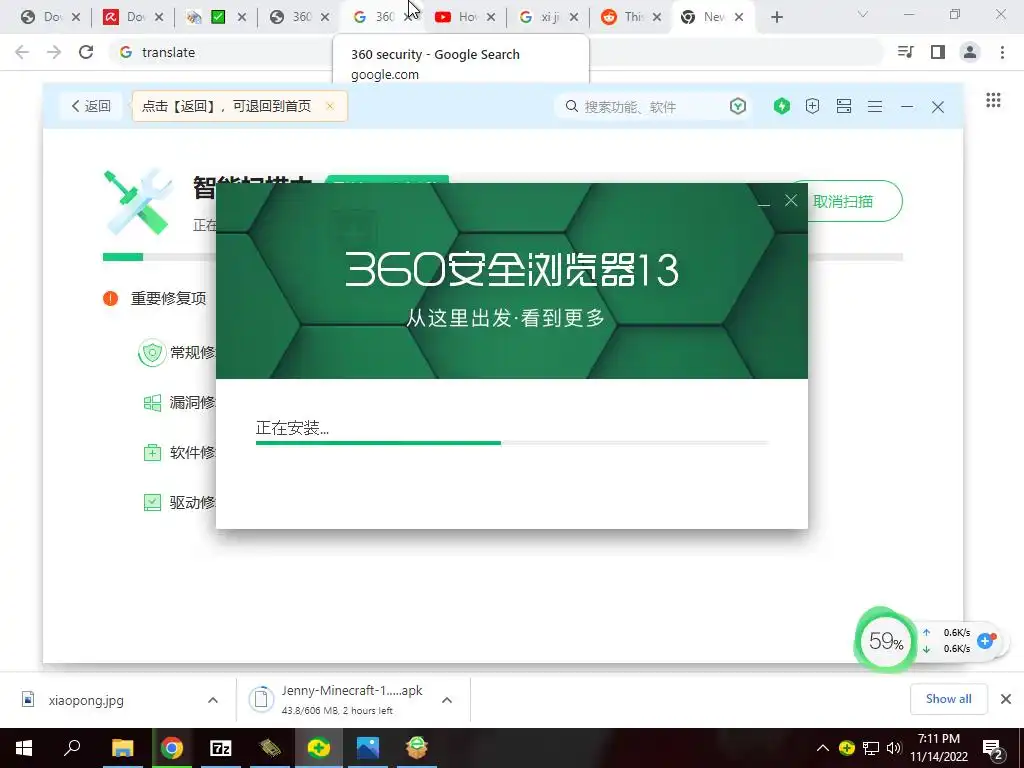Click the 59% memory accelerator ball
Image resolution: width=1024 pixels, height=768 pixels.
(x=886, y=641)
